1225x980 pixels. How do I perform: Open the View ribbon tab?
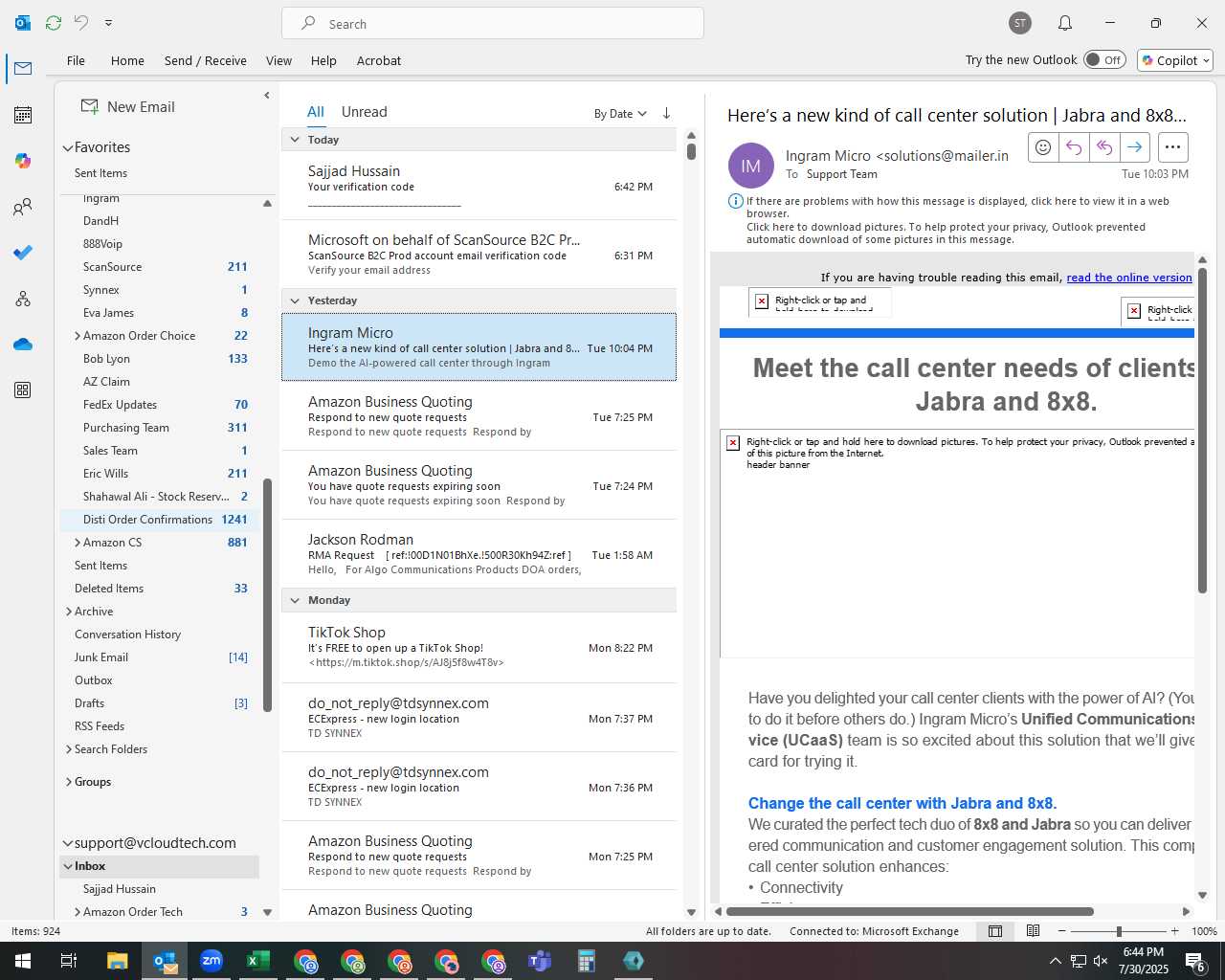(x=278, y=60)
